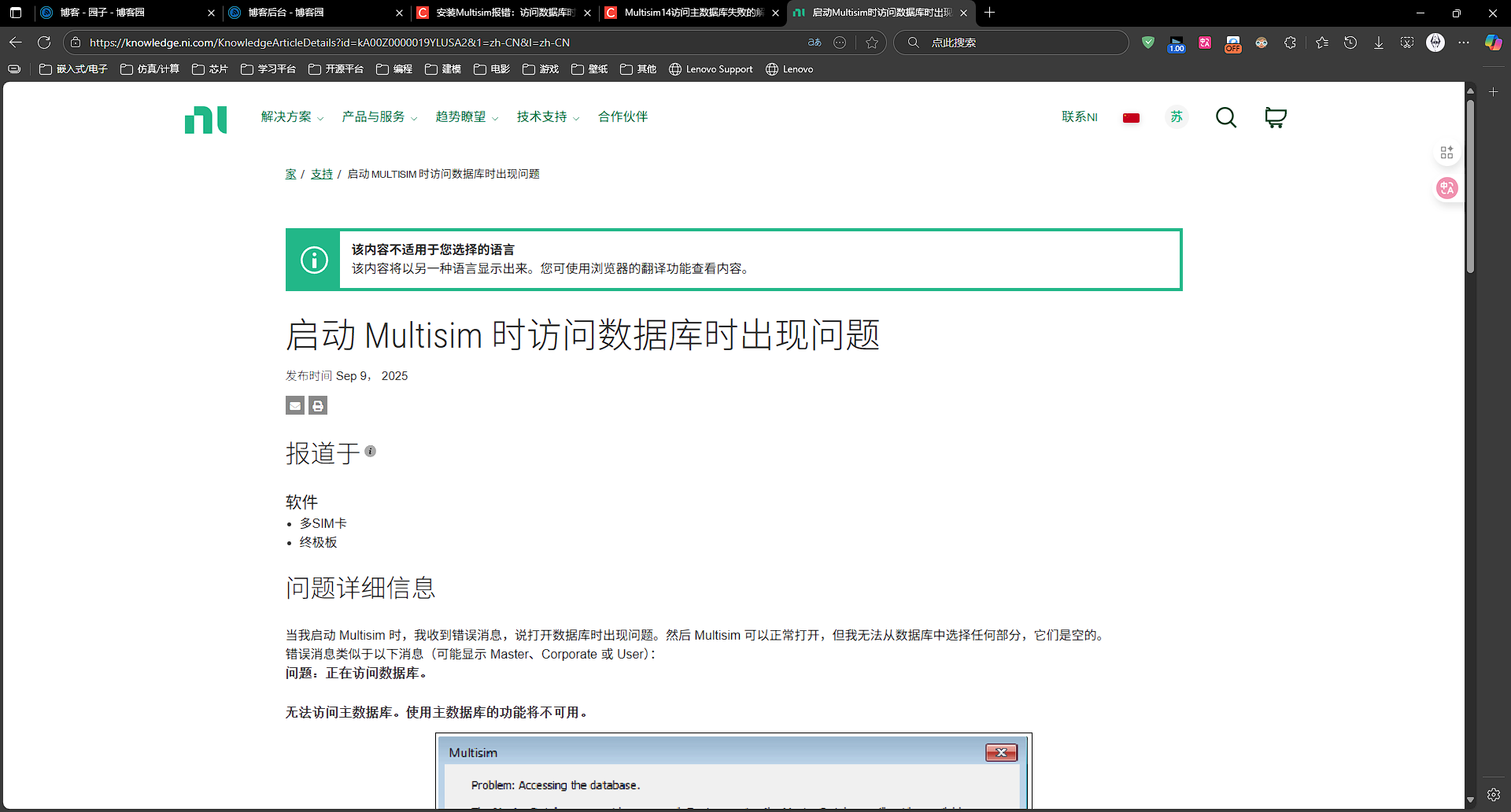Select the 合作伙伴 navigation item
This screenshot has height=812, width=1511.
623,117
